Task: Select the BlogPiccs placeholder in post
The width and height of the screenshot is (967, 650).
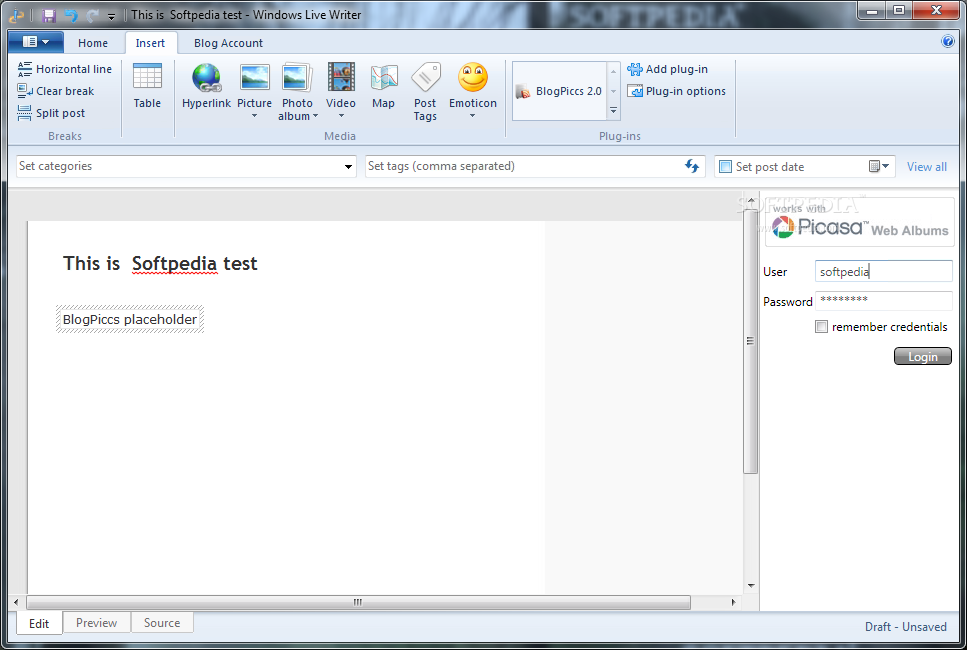Action: pyautogui.click(x=130, y=319)
